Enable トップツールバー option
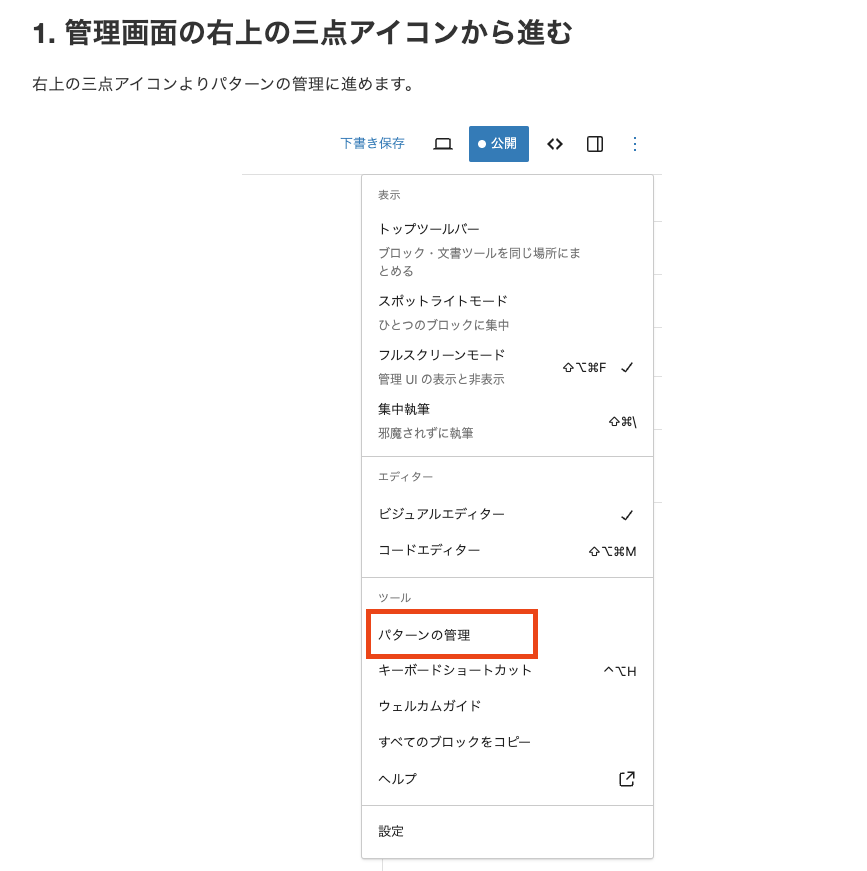867x871 pixels. click(507, 249)
